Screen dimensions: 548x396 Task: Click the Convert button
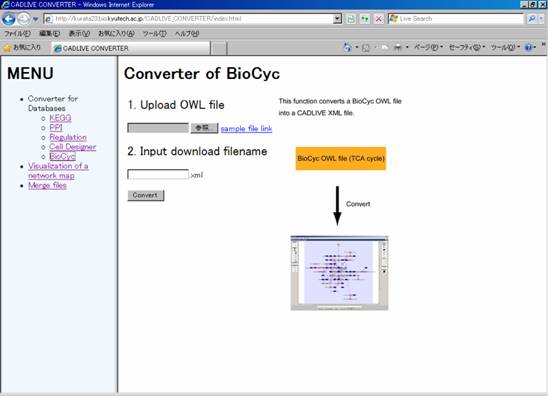coord(145,195)
